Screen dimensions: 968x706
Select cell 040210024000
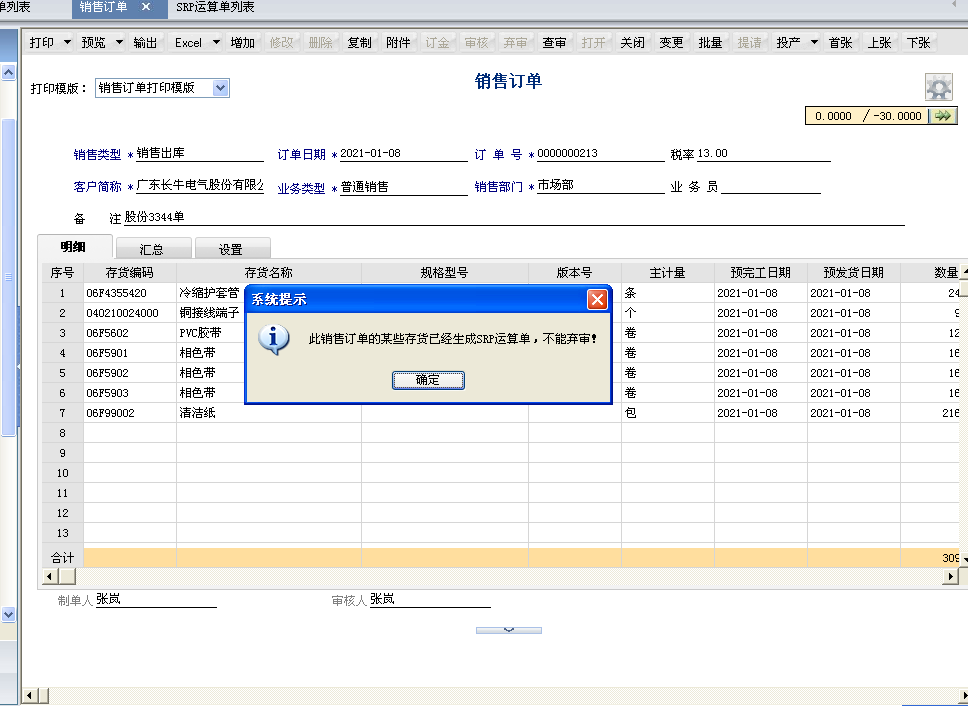[x=130, y=313]
